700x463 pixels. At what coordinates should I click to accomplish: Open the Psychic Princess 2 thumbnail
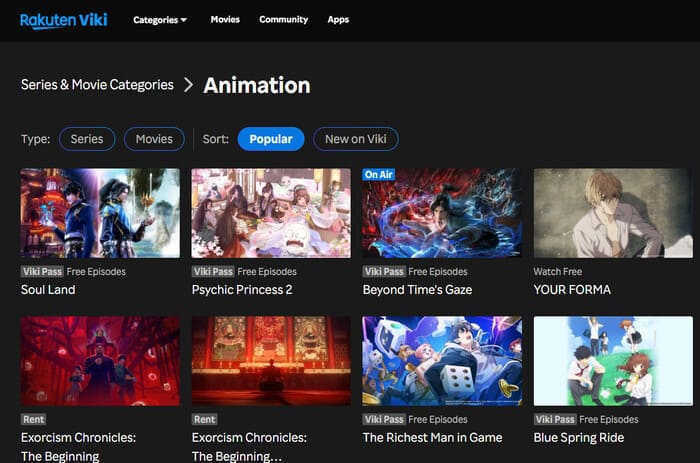[x=271, y=213]
